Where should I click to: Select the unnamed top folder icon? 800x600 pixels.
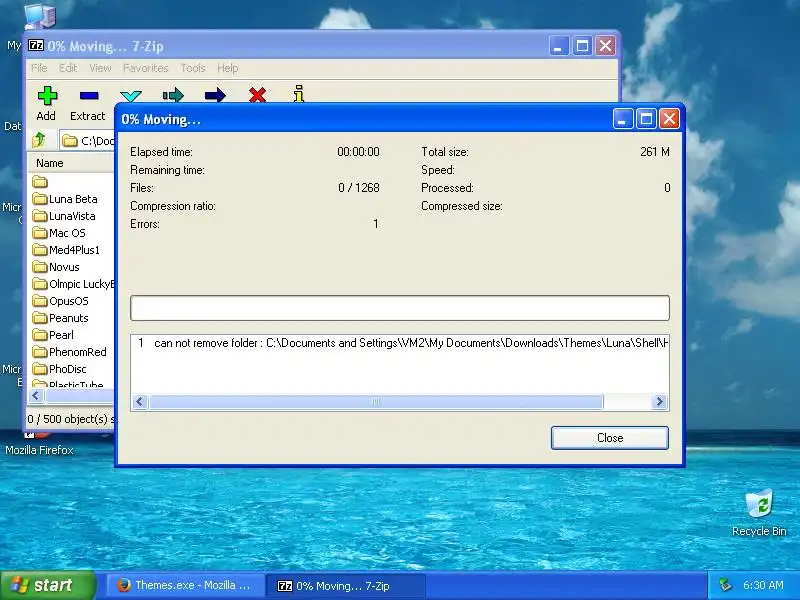[x=40, y=182]
